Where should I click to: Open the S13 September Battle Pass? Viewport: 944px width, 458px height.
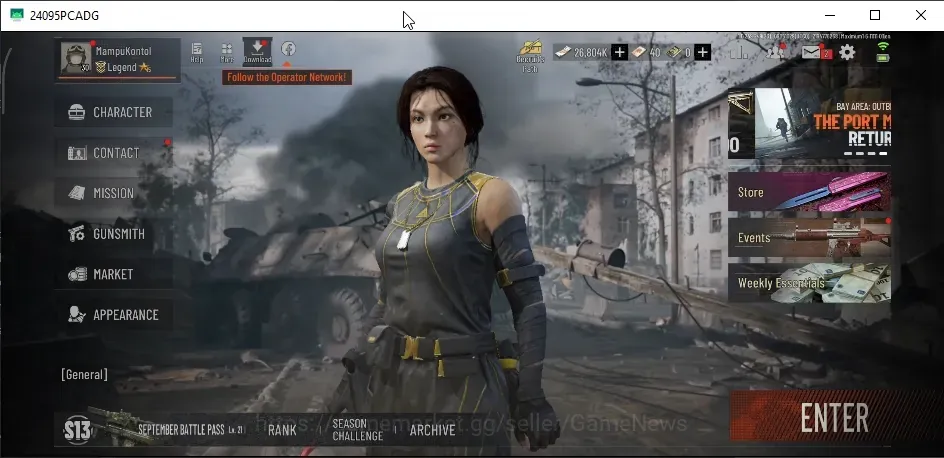point(154,429)
